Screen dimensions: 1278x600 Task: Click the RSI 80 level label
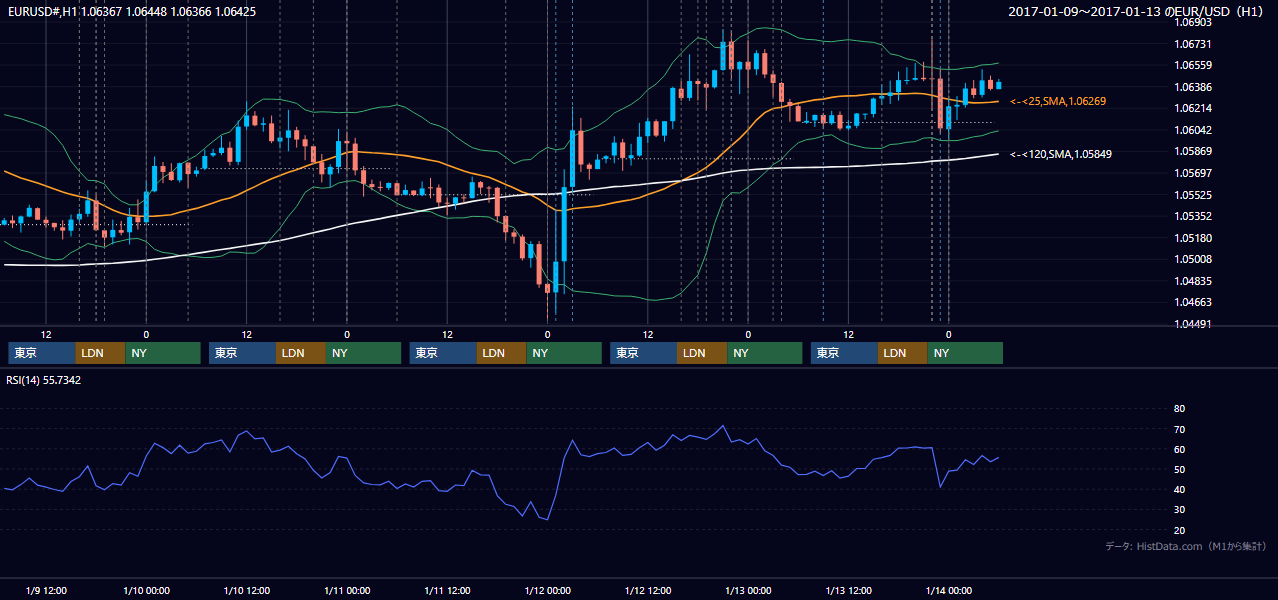1179,409
